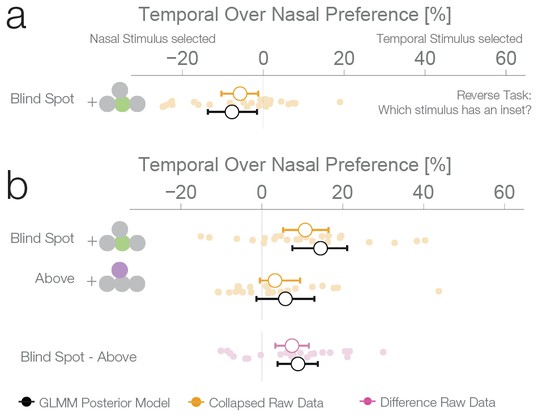Screen dimensions: 538x417
Task: Click the green blind spot circle in panel b
Action: 122,243
